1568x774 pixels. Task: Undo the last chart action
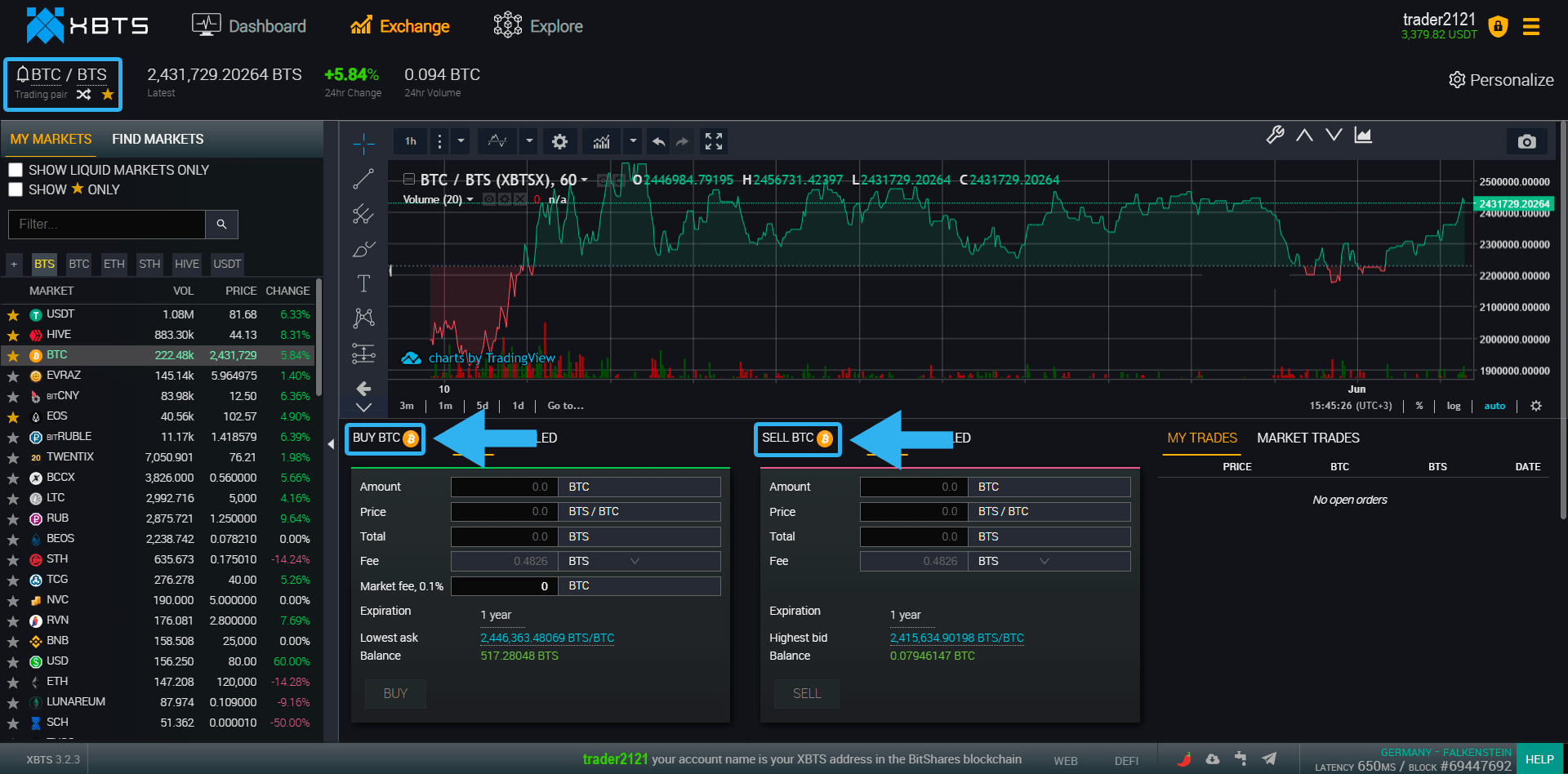coord(658,141)
